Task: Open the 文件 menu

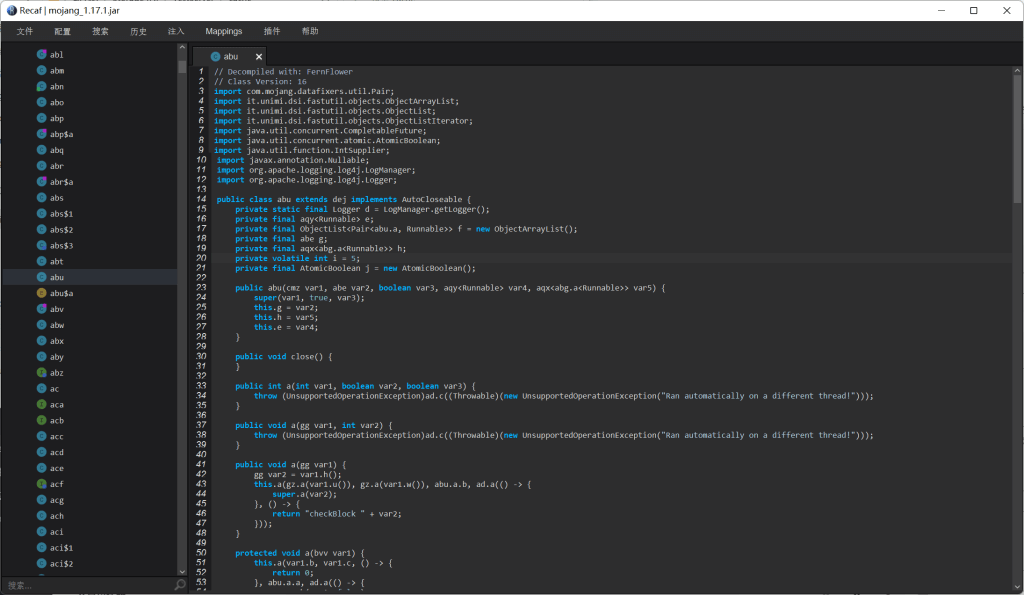Action: point(24,31)
